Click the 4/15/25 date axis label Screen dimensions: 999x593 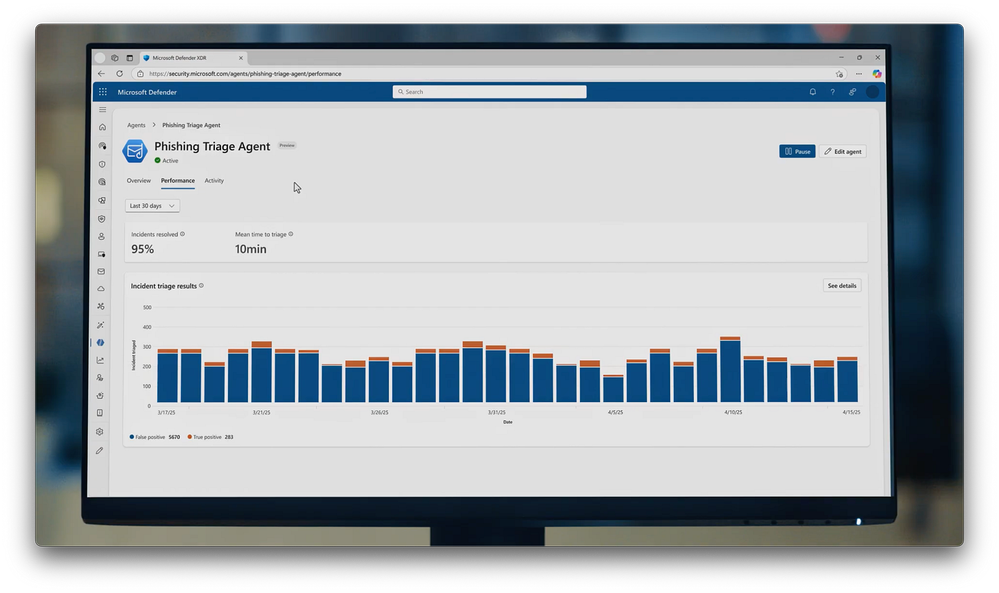click(851, 412)
